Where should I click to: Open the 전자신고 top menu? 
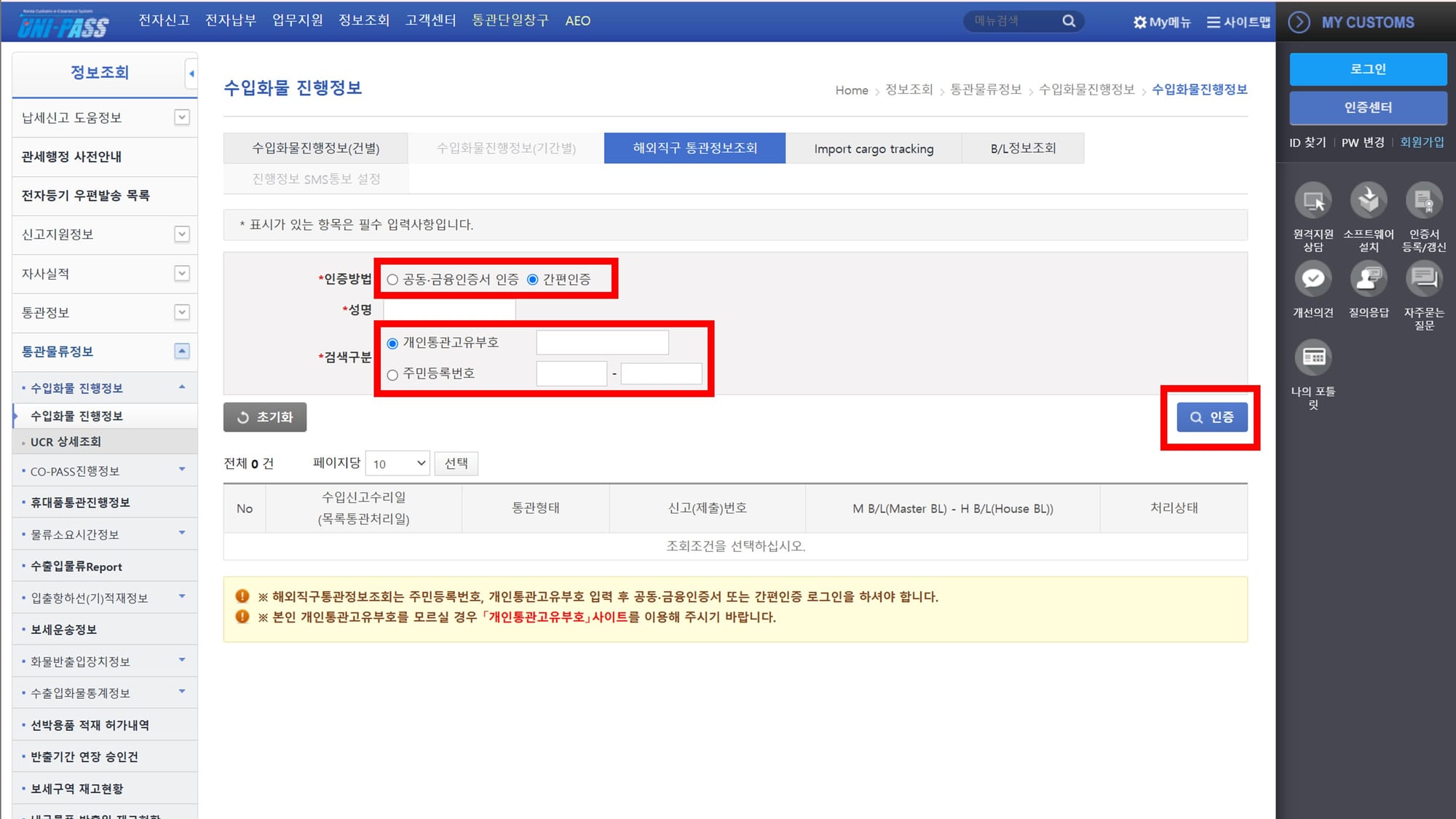(164, 20)
